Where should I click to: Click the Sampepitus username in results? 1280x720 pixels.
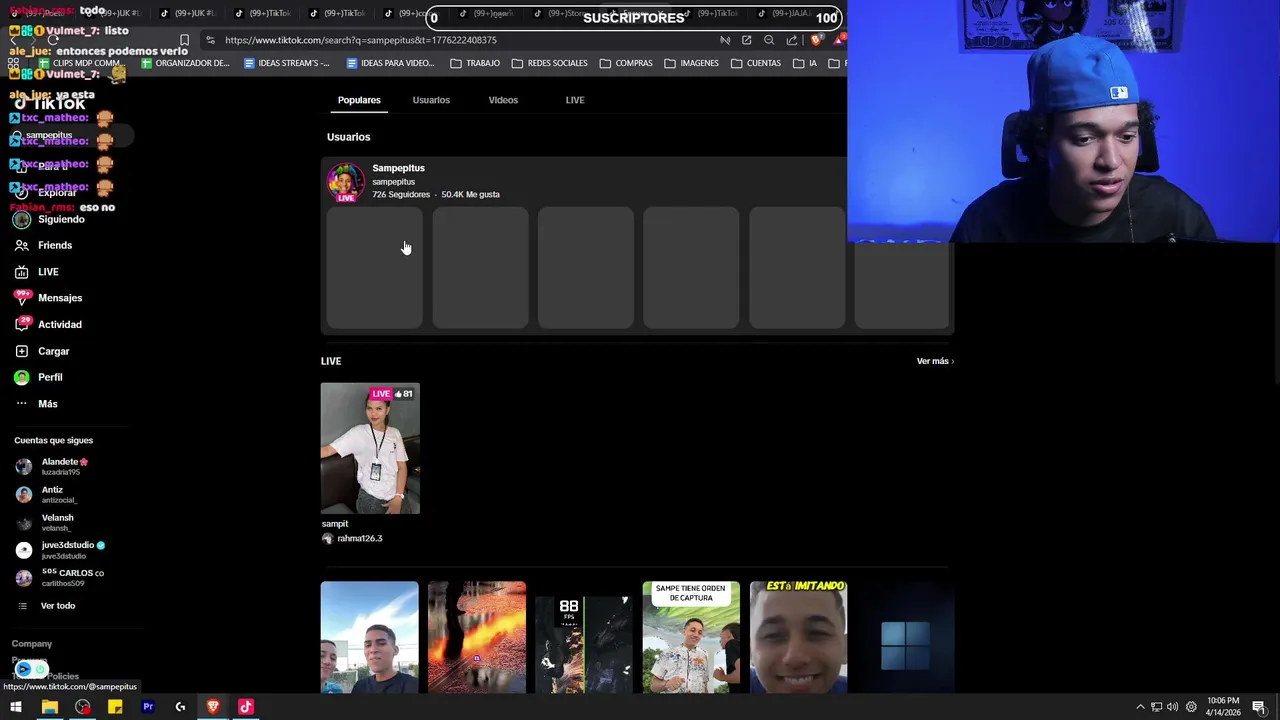pyautogui.click(x=398, y=168)
